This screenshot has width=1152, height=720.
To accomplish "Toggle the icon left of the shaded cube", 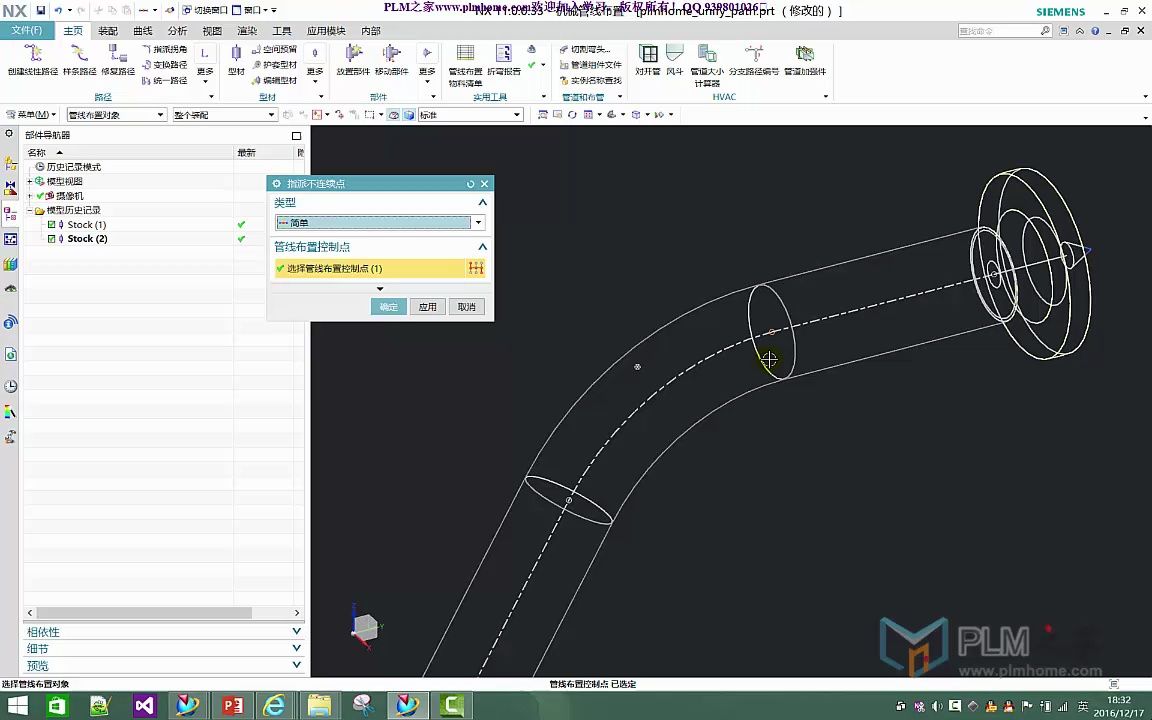I will (394, 115).
